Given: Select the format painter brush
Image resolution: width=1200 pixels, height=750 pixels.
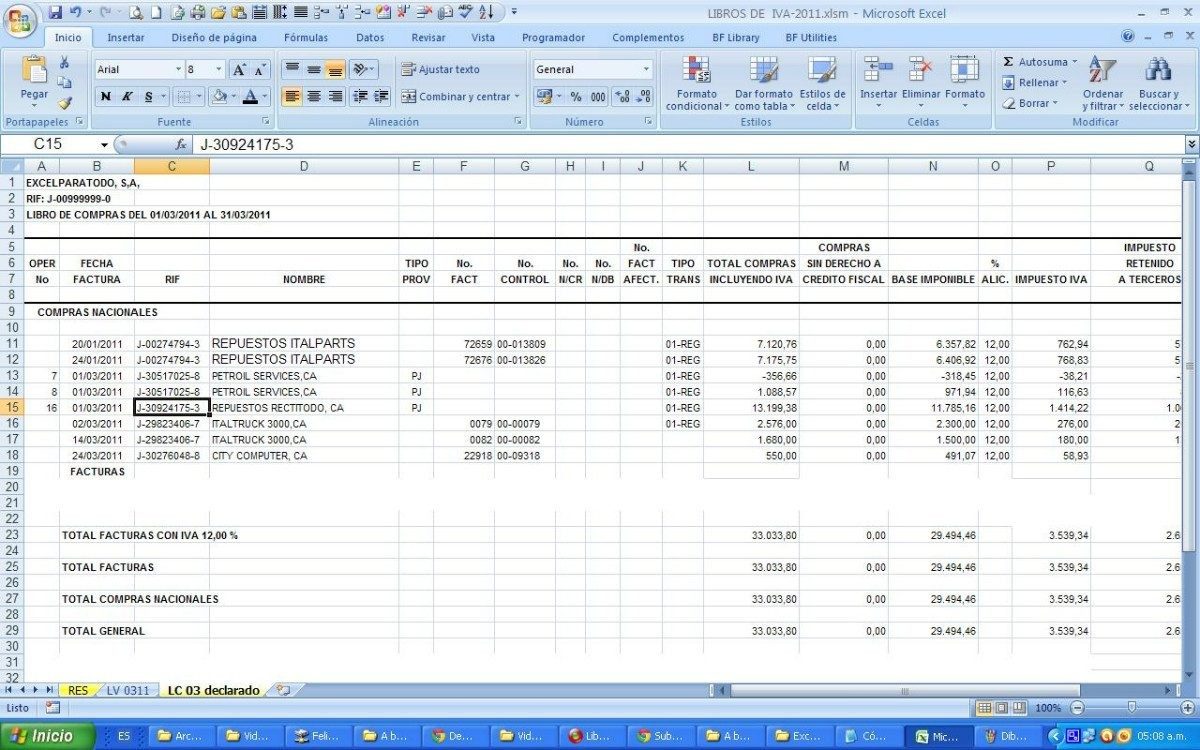Looking at the screenshot, I should pyautogui.click(x=65, y=102).
